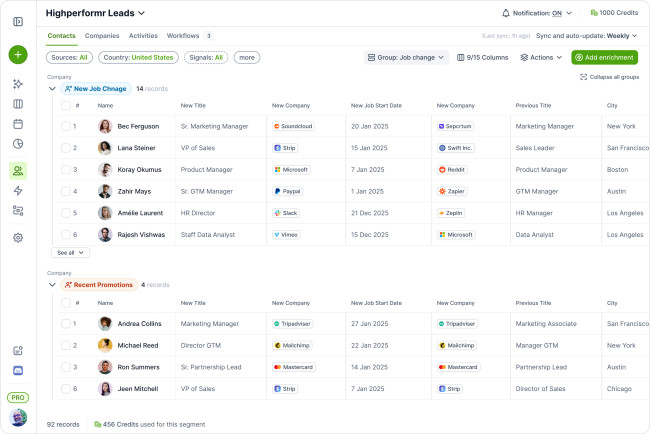Viewport: 650px width, 434px height.
Task: Select the checkbox beside Andrea Collins
Action: tap(64, 324)
